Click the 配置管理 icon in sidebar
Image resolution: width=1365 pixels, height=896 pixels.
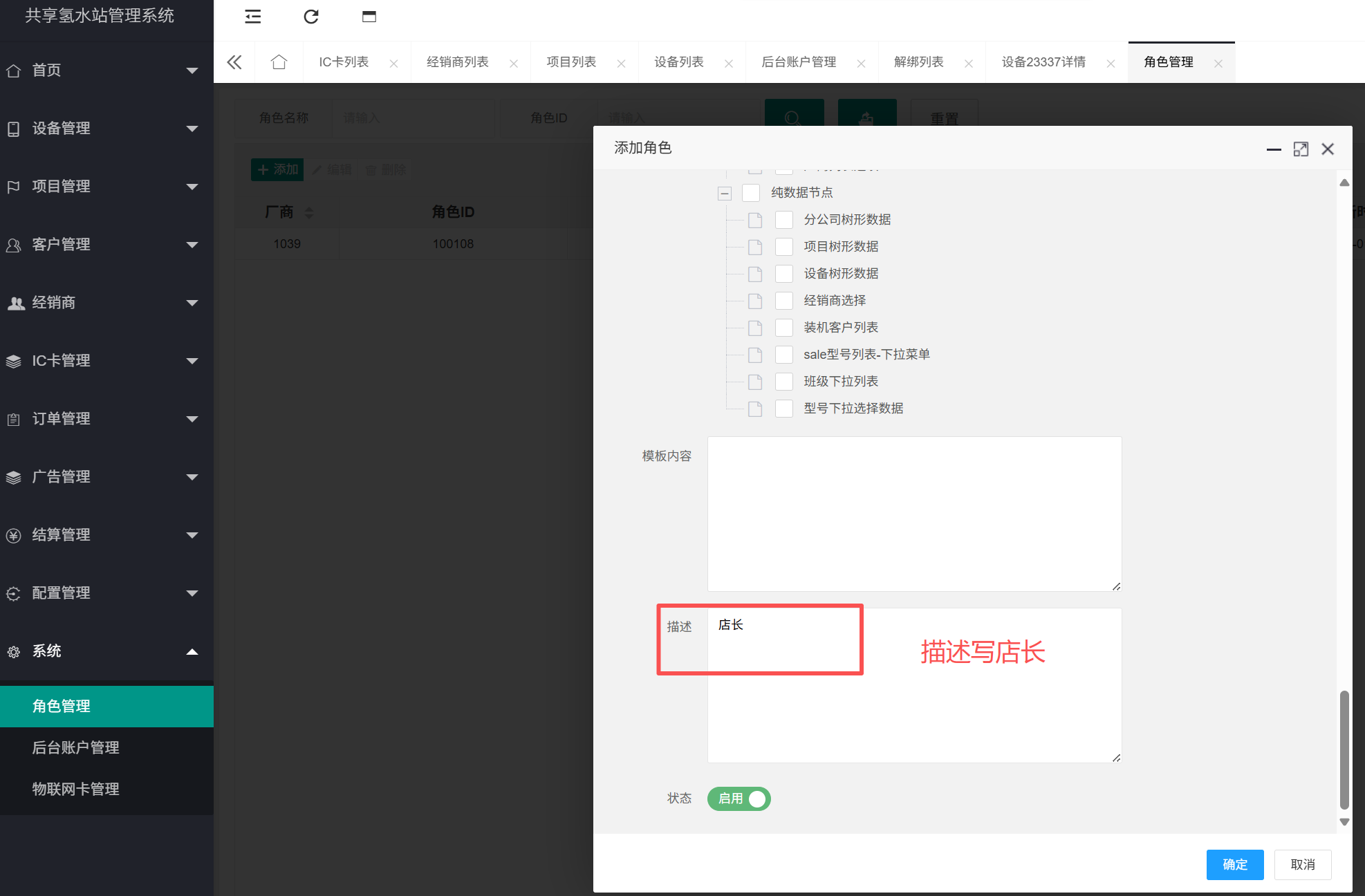click(13, 593)
